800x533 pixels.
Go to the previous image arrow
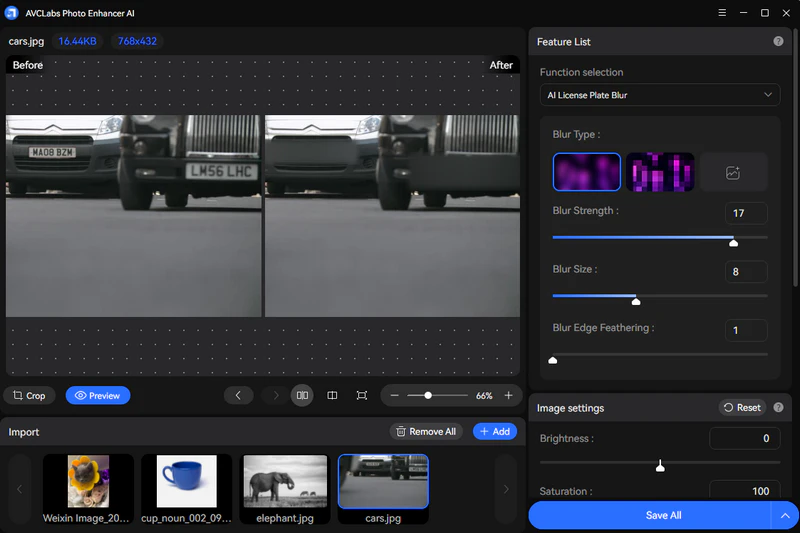click(x=238, y=395)
